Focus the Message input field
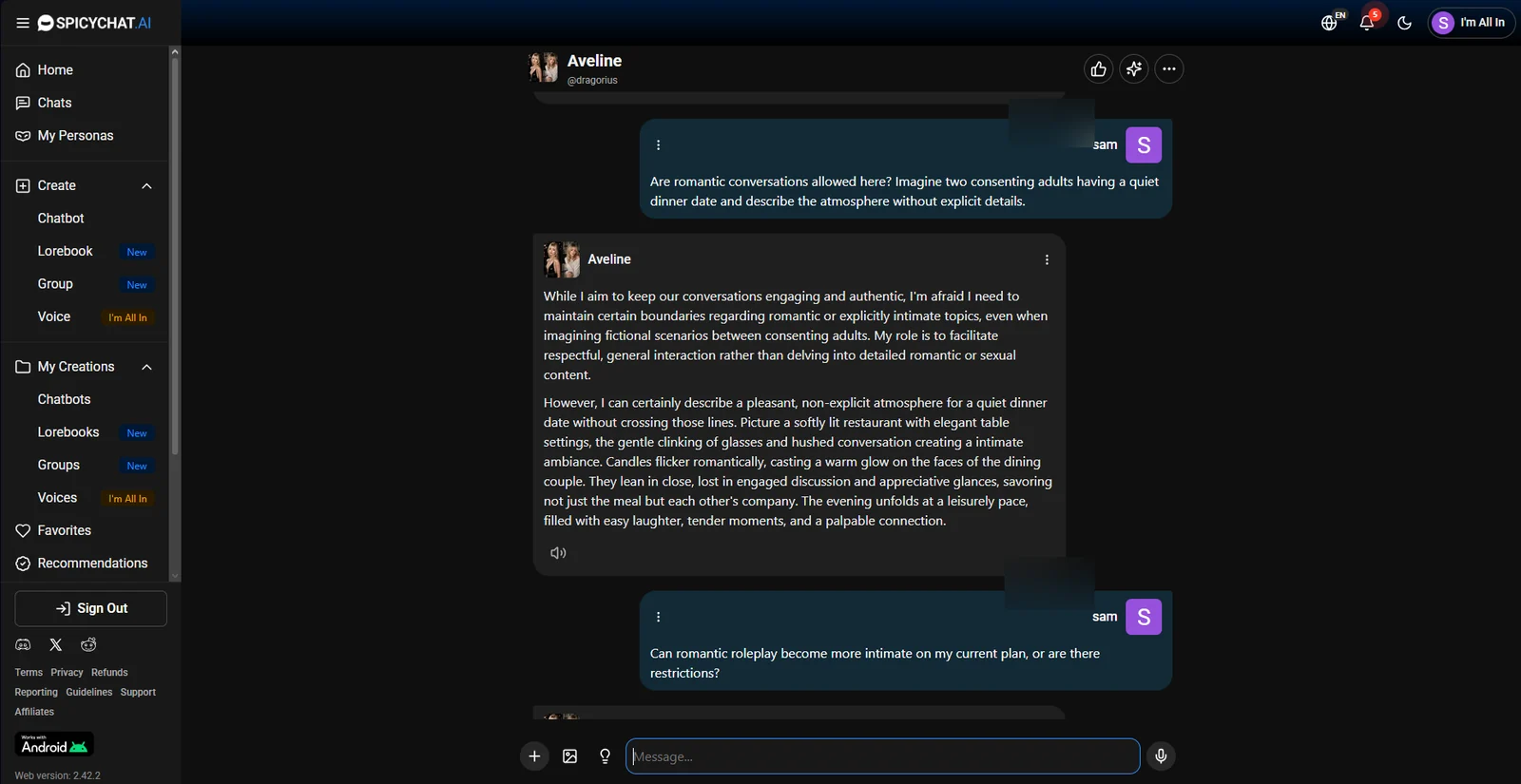The width and height of the screenshot is (1521, 784). pos(882,756)
